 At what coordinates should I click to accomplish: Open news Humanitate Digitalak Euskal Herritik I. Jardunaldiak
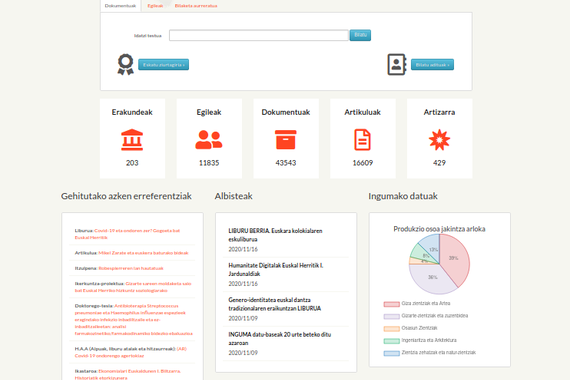click(x=276, y=269)
